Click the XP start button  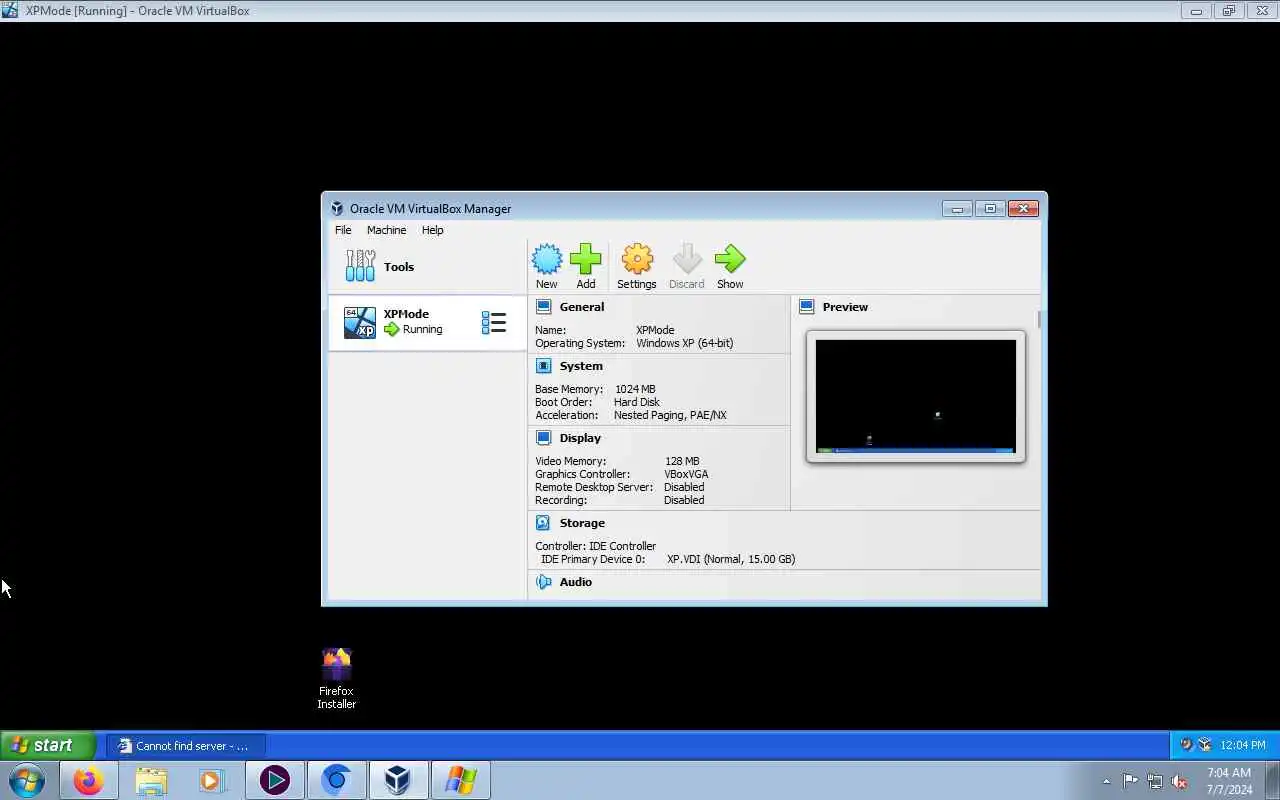tap(47, 745)
